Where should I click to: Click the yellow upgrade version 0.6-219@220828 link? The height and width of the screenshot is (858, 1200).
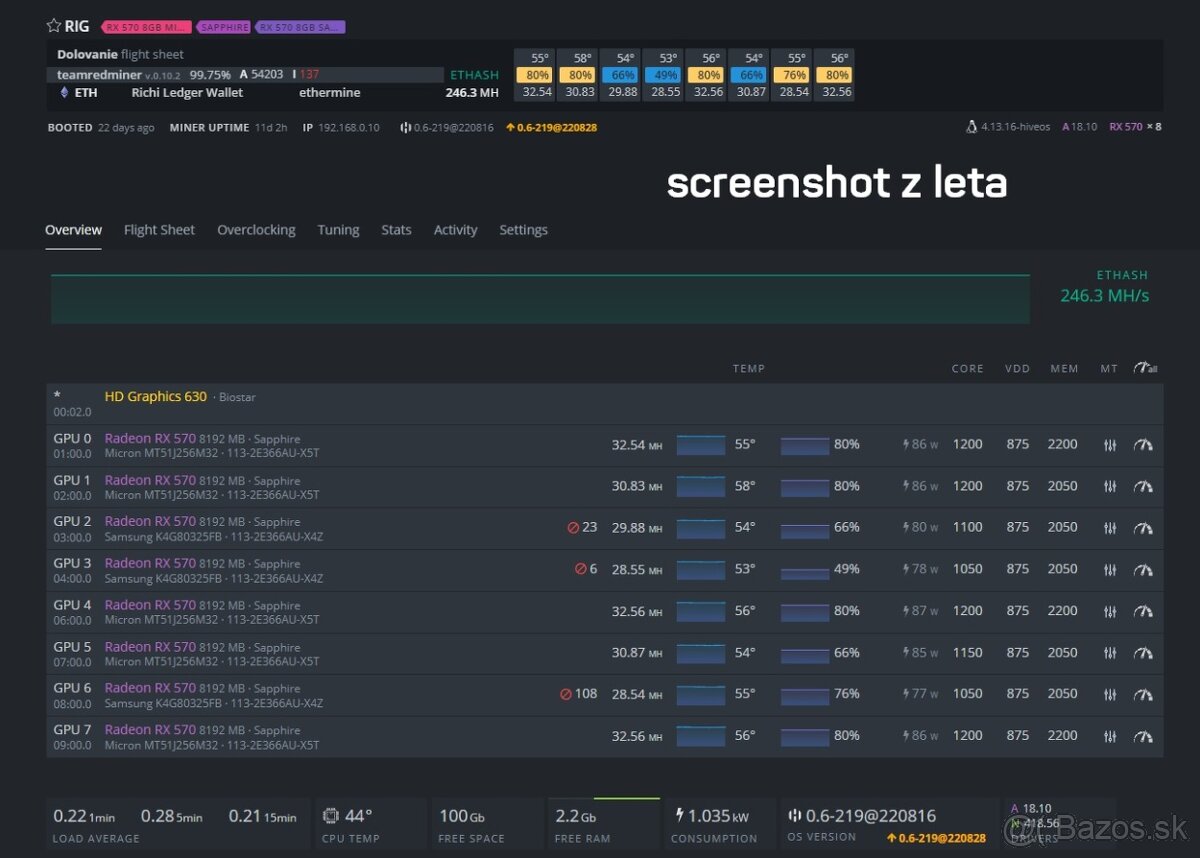tap(551, 128)
